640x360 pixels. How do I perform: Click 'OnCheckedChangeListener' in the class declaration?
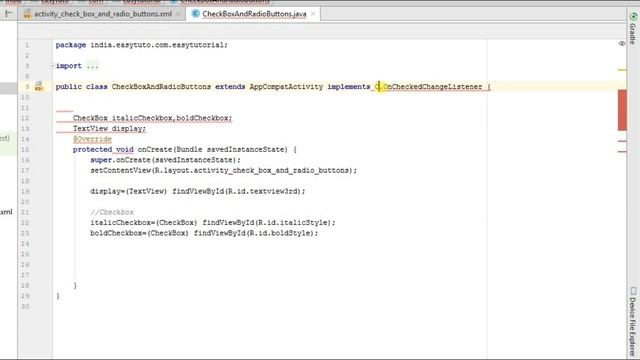point(433,87)
